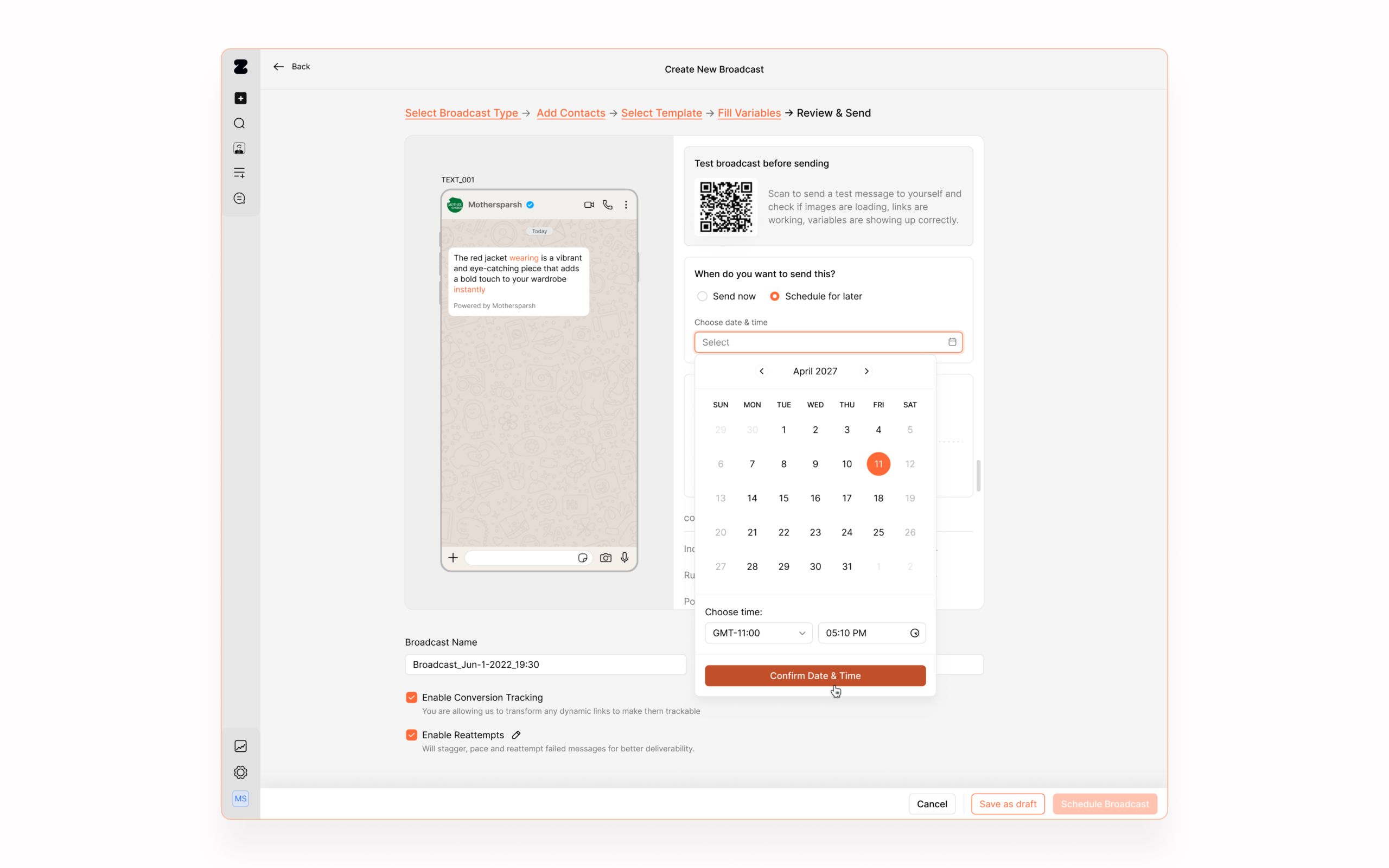Toggle the Enable Reattempts checkbox
Viewport: 1389px width, 868px height.
[411, 735]
